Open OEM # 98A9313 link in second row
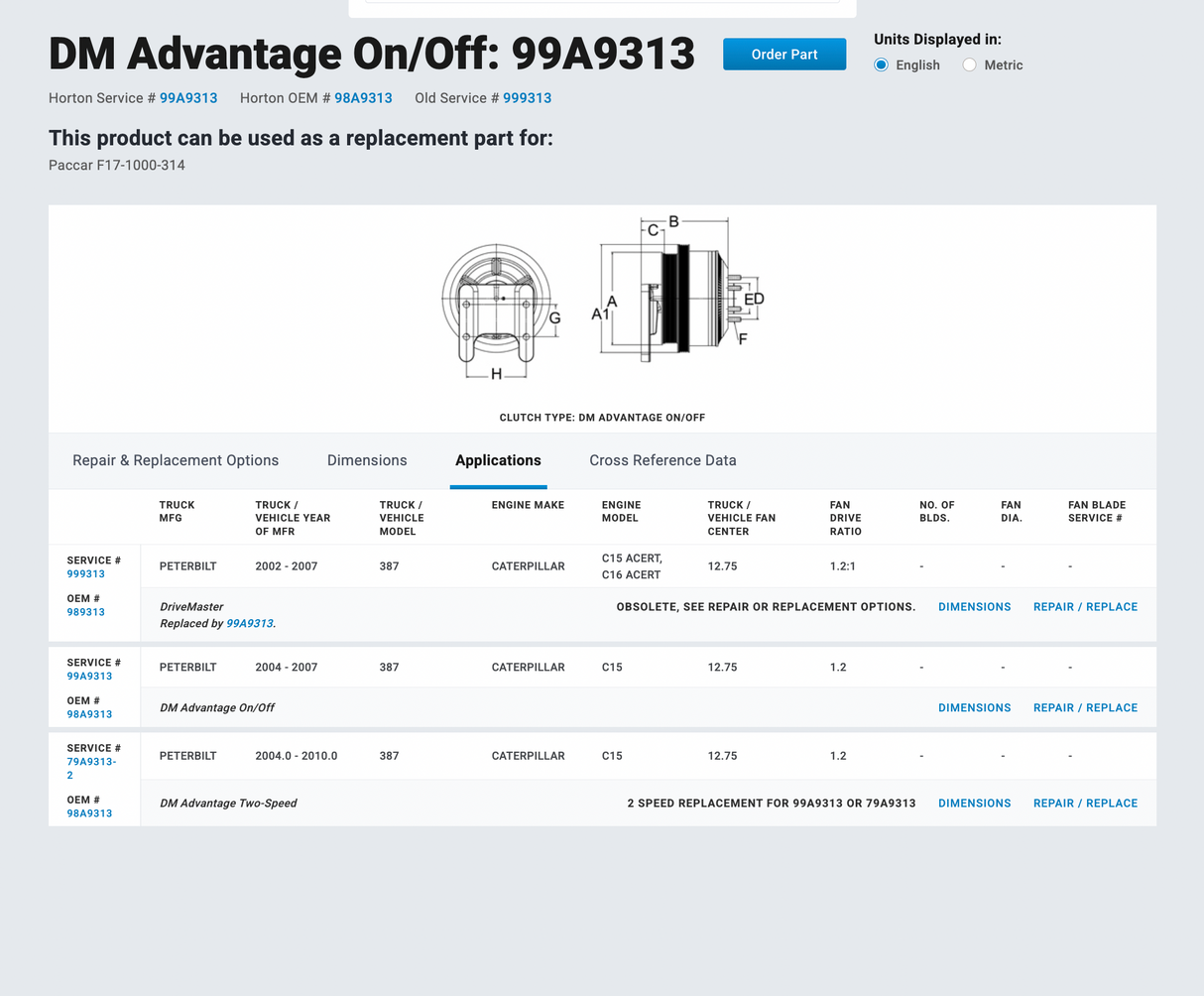The image size is (1204, 996). [x=89, y=714]
